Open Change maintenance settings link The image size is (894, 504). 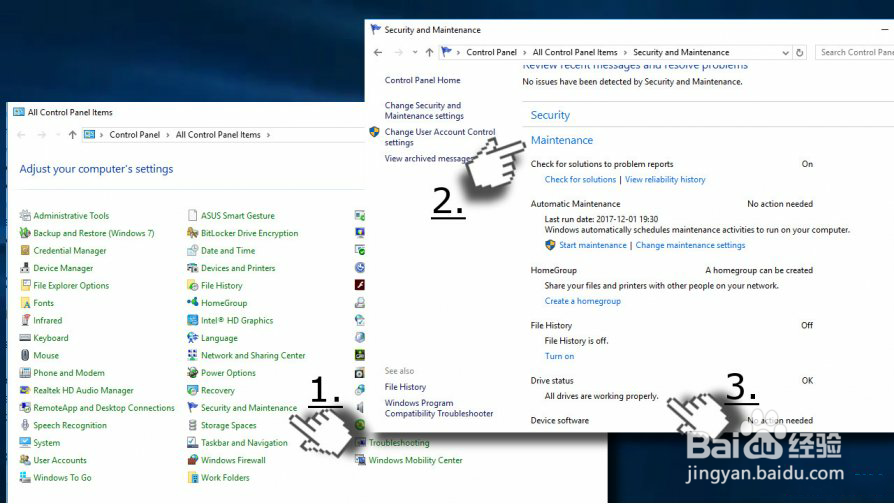click(690, 245)
